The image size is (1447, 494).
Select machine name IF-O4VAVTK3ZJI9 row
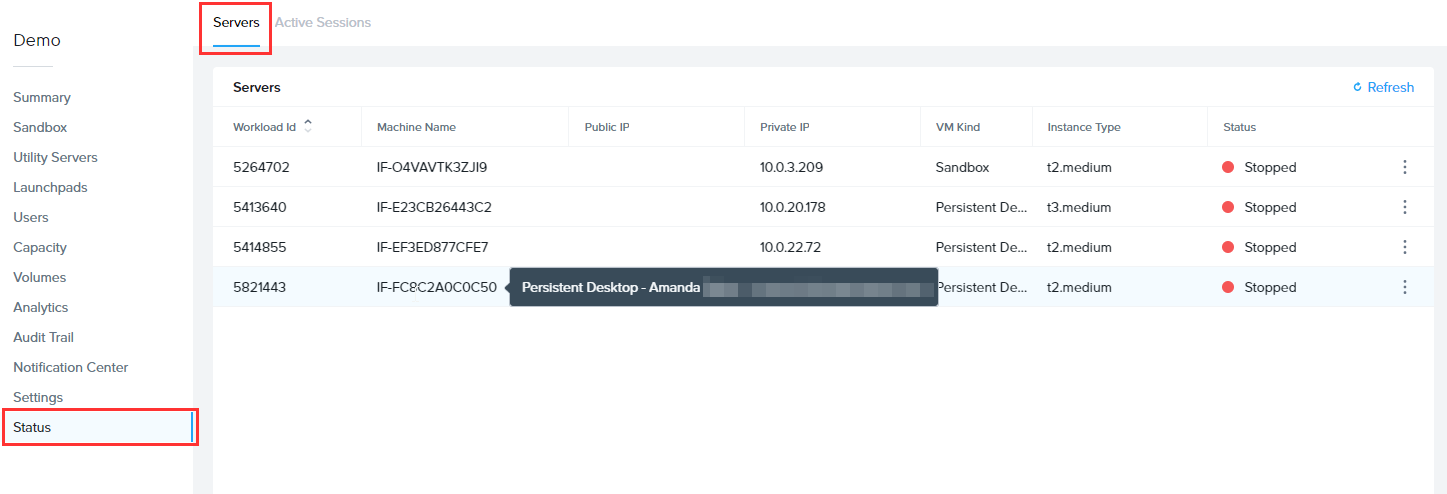coord(432,167)
